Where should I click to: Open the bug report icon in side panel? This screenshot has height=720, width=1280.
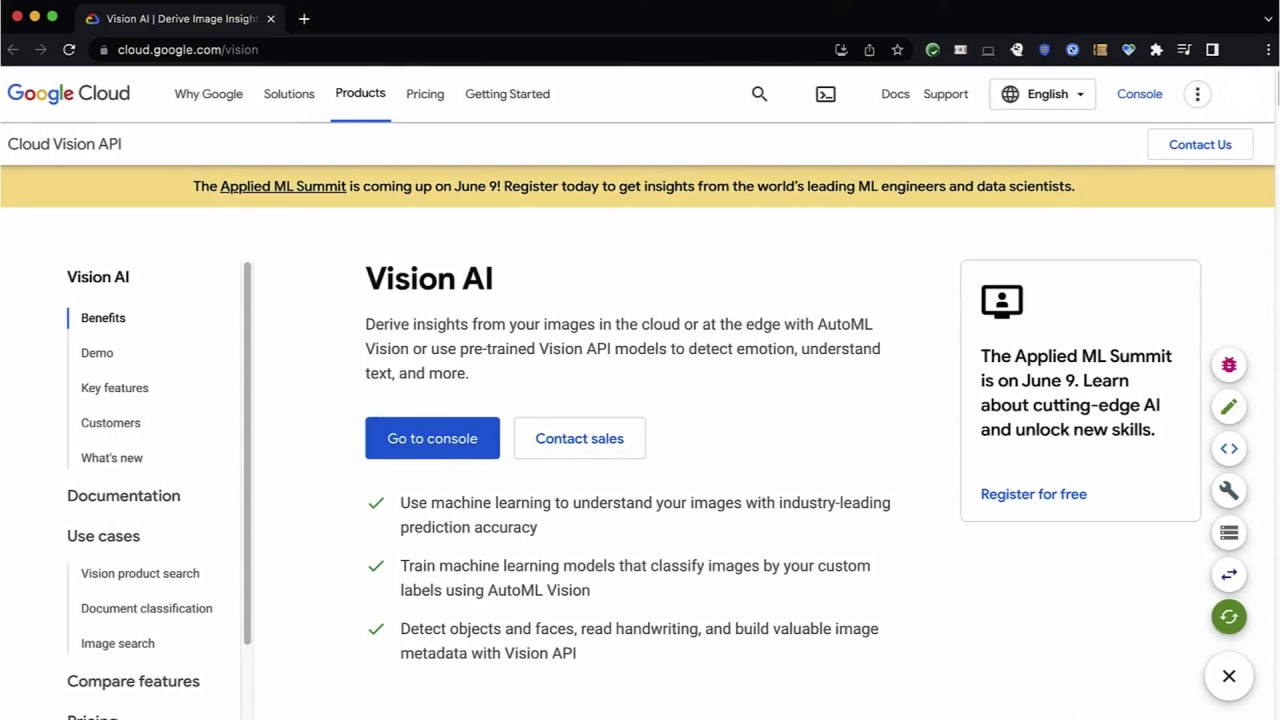pos(1229,364)
